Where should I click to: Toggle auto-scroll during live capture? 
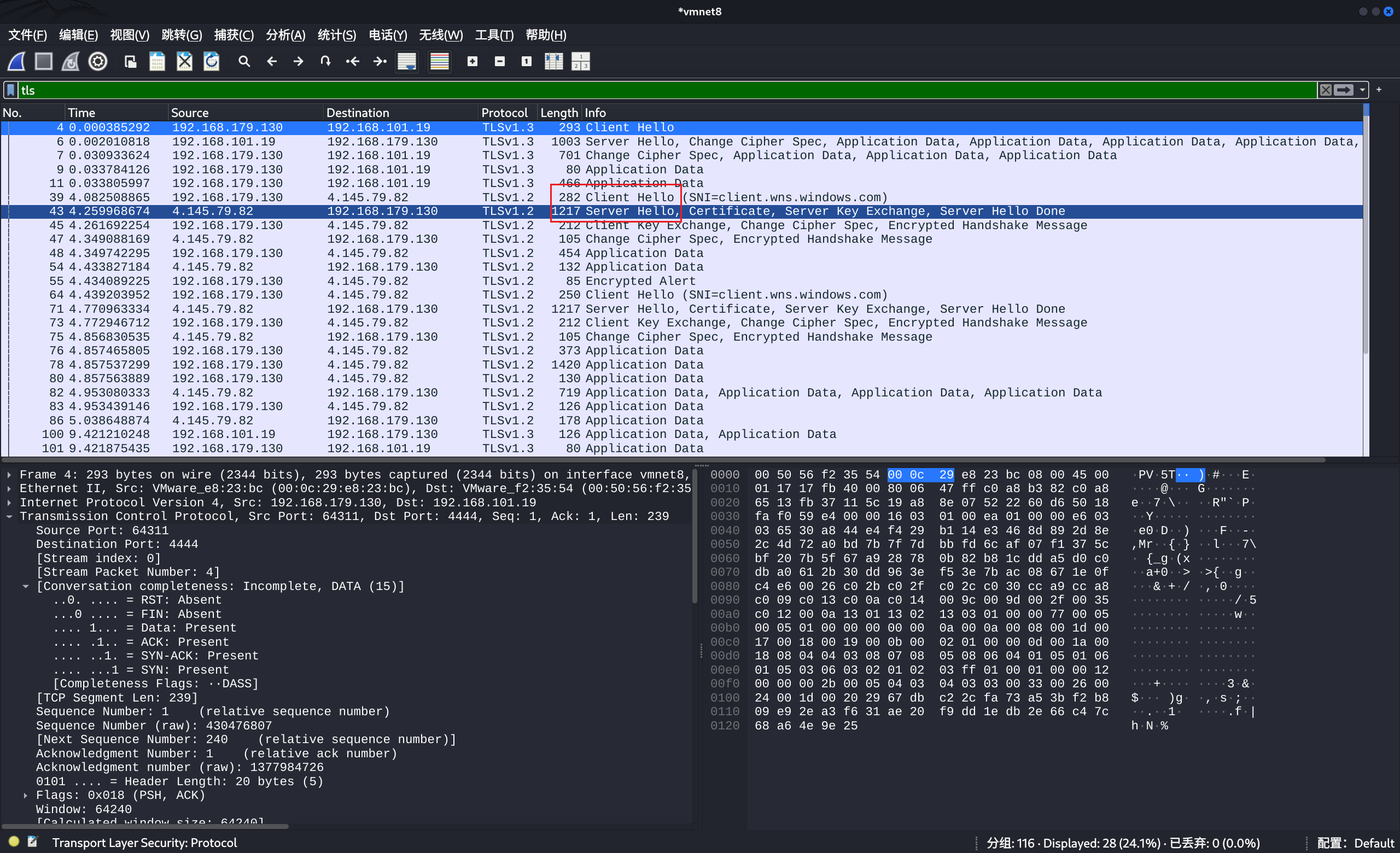coord(407,61)
